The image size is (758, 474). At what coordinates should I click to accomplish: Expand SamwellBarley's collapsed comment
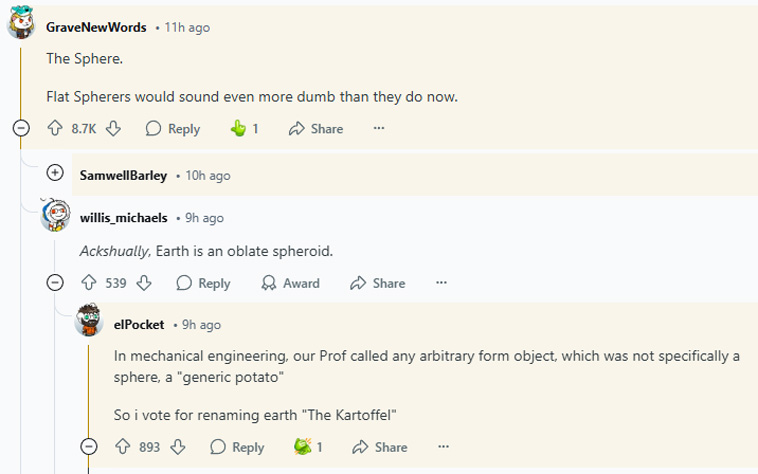(55, 172)
